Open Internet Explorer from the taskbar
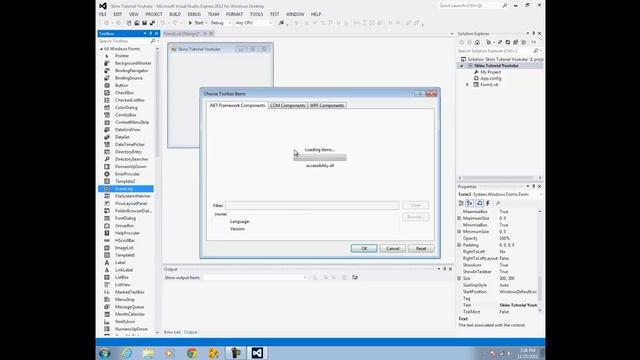 pos(127,353)
